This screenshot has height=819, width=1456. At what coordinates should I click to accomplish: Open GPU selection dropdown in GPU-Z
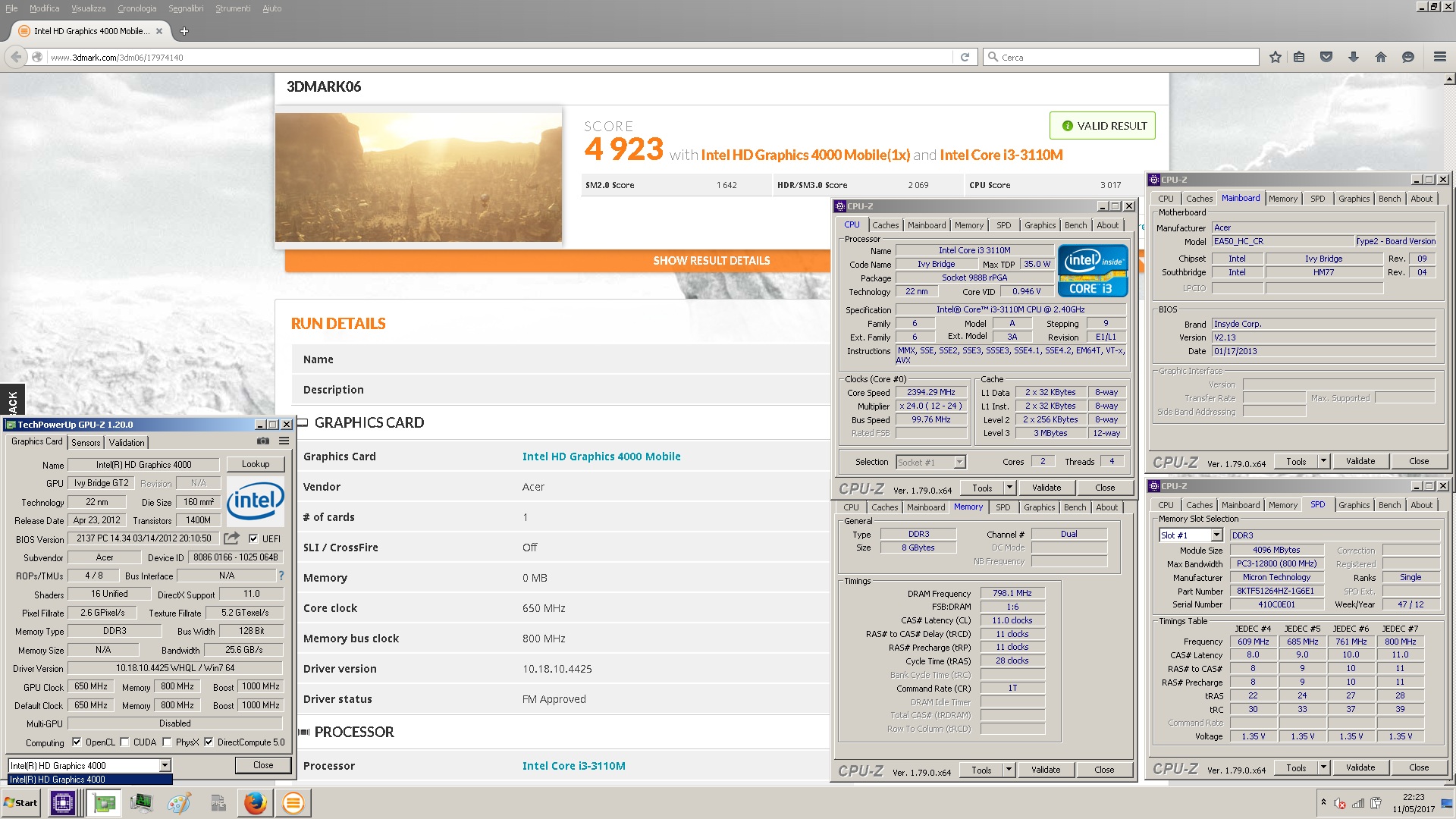[x=165, y=765]
